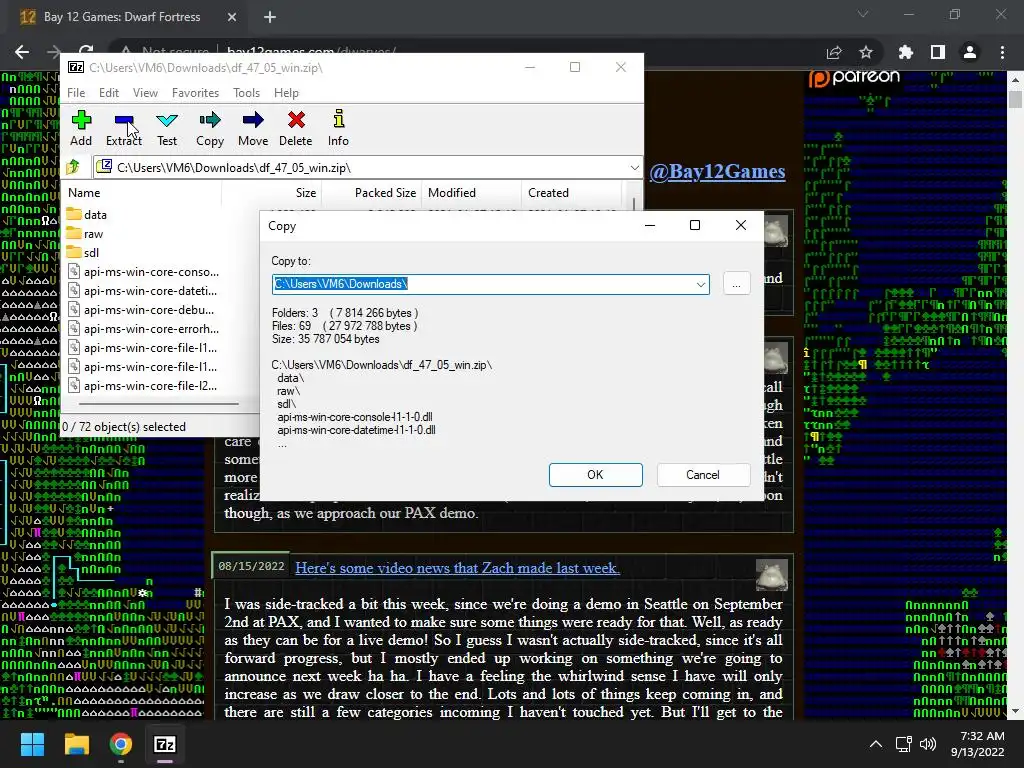The height and width of the screenshot is (768, 1024).
Task: Click the horizontal scrollbar in 7-Zip file list
Action: [159, 404]
